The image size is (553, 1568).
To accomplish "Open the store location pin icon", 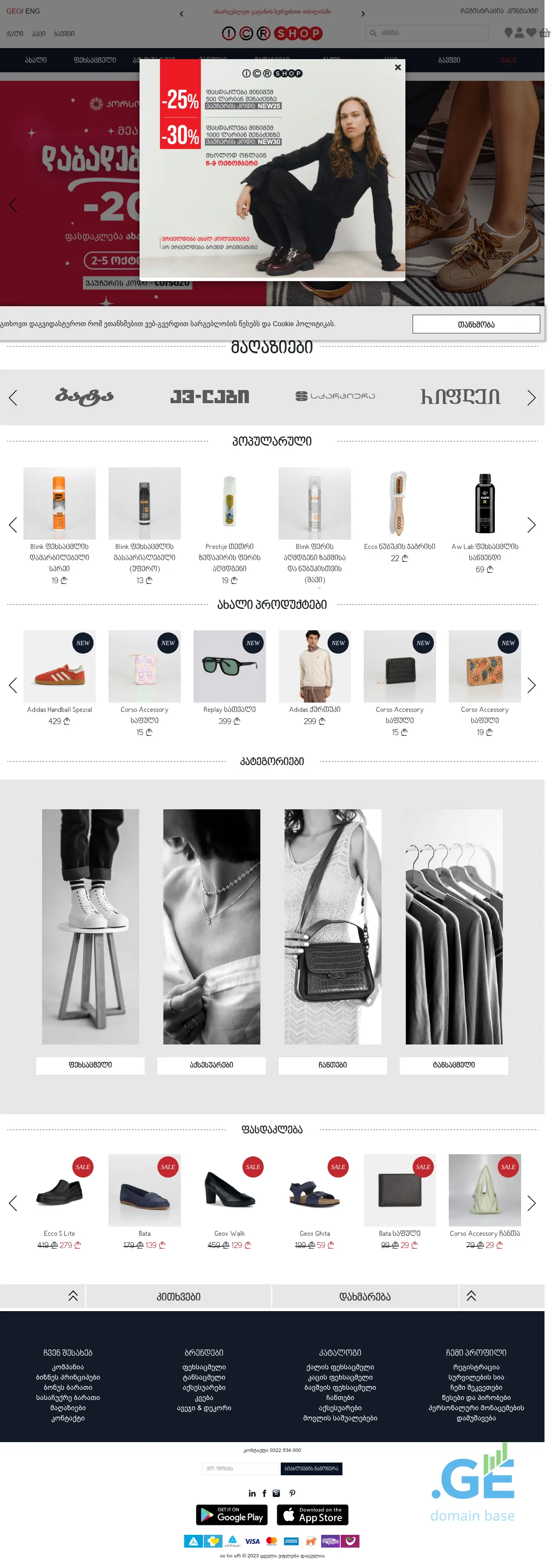I will point(508,33).
